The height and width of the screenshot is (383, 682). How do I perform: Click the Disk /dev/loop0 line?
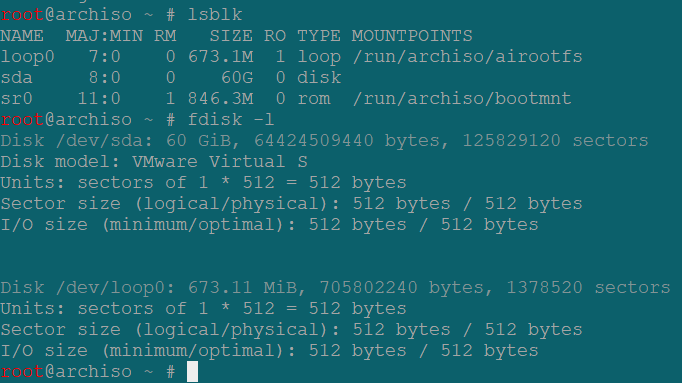(335, 288)
